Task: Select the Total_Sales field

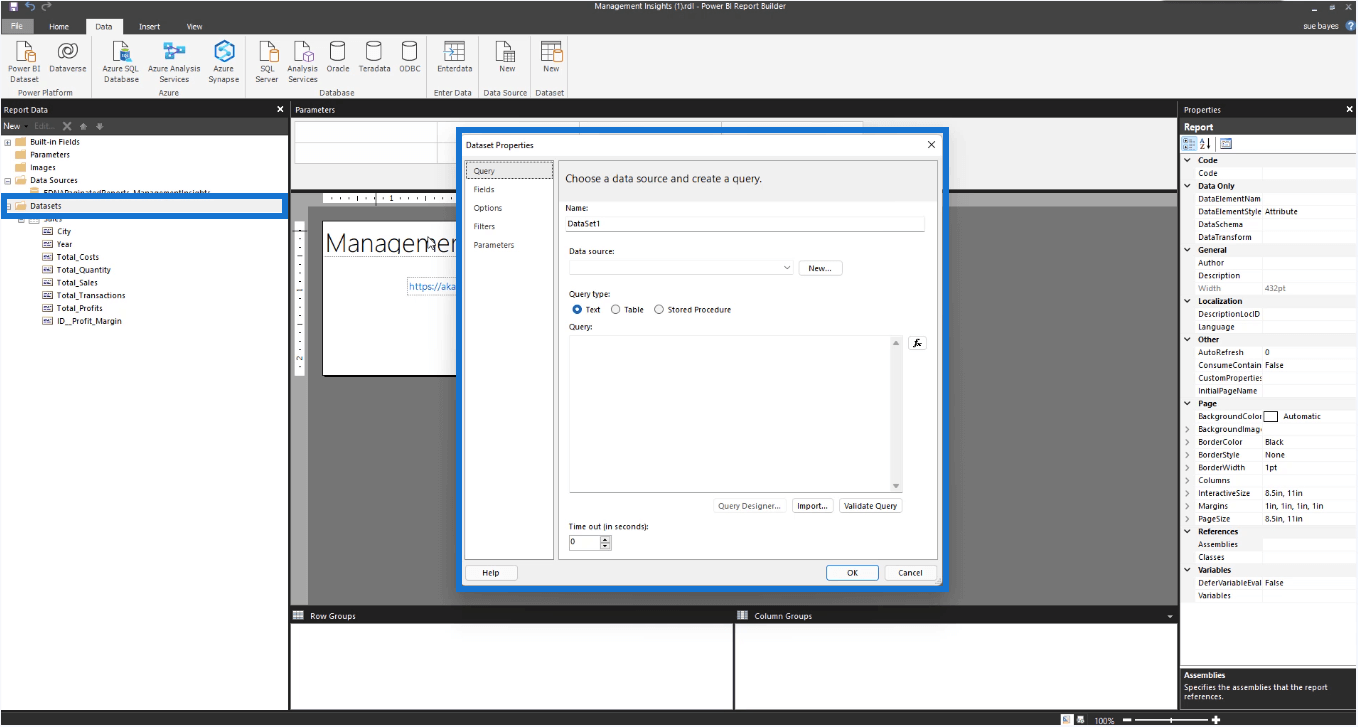Action: pyautogui.click(x=77, y=283)
